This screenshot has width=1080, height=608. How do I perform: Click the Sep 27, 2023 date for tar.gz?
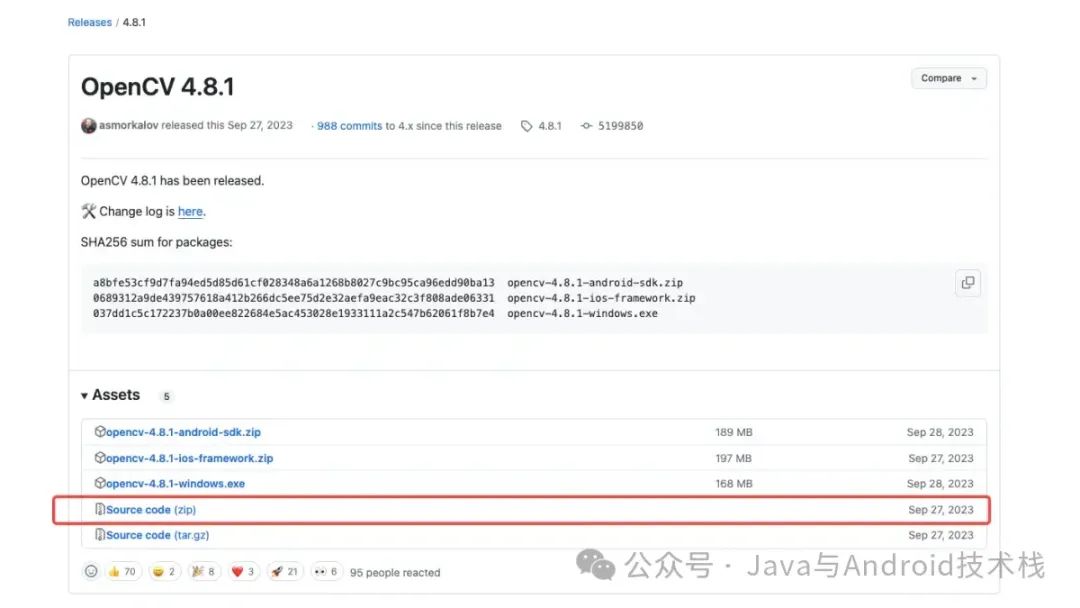[x=941, y=535]
